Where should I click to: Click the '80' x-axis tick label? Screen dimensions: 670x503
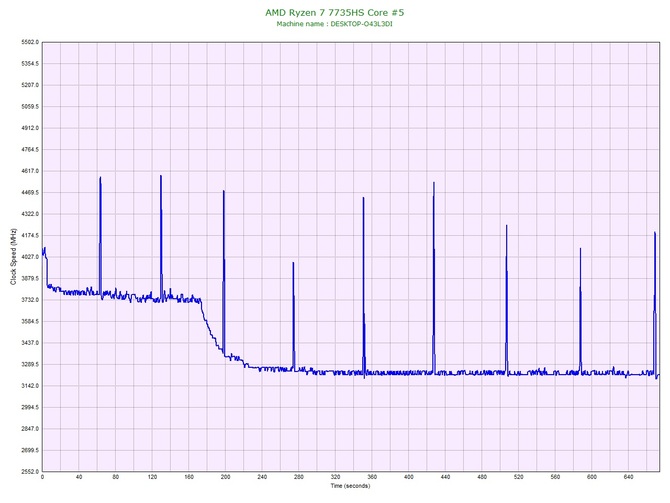pos(115,477)
